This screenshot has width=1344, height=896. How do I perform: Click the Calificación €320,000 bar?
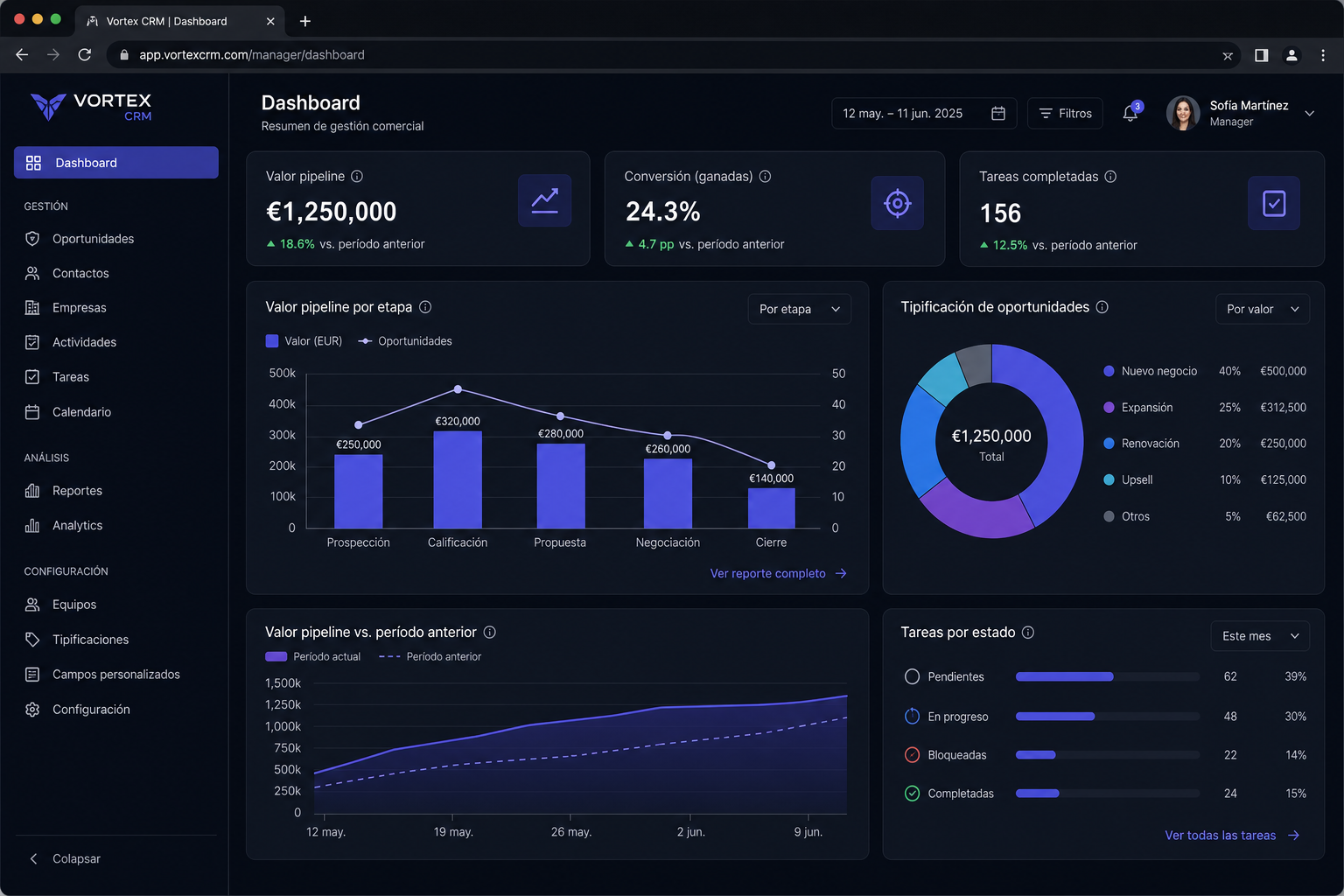pos(458,479)
